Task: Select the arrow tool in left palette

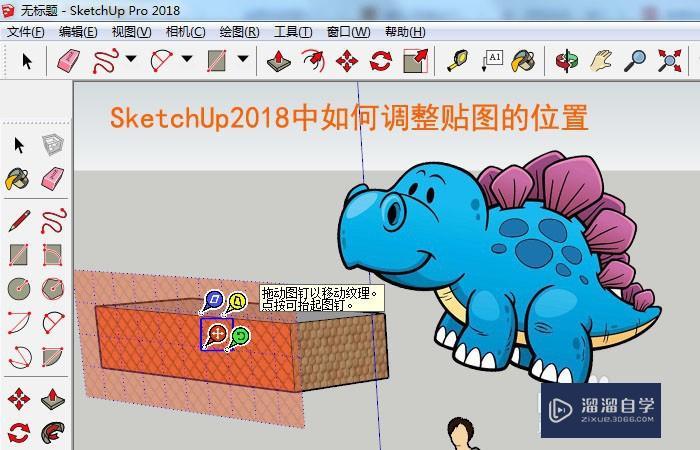Action: tap(19, 145)
